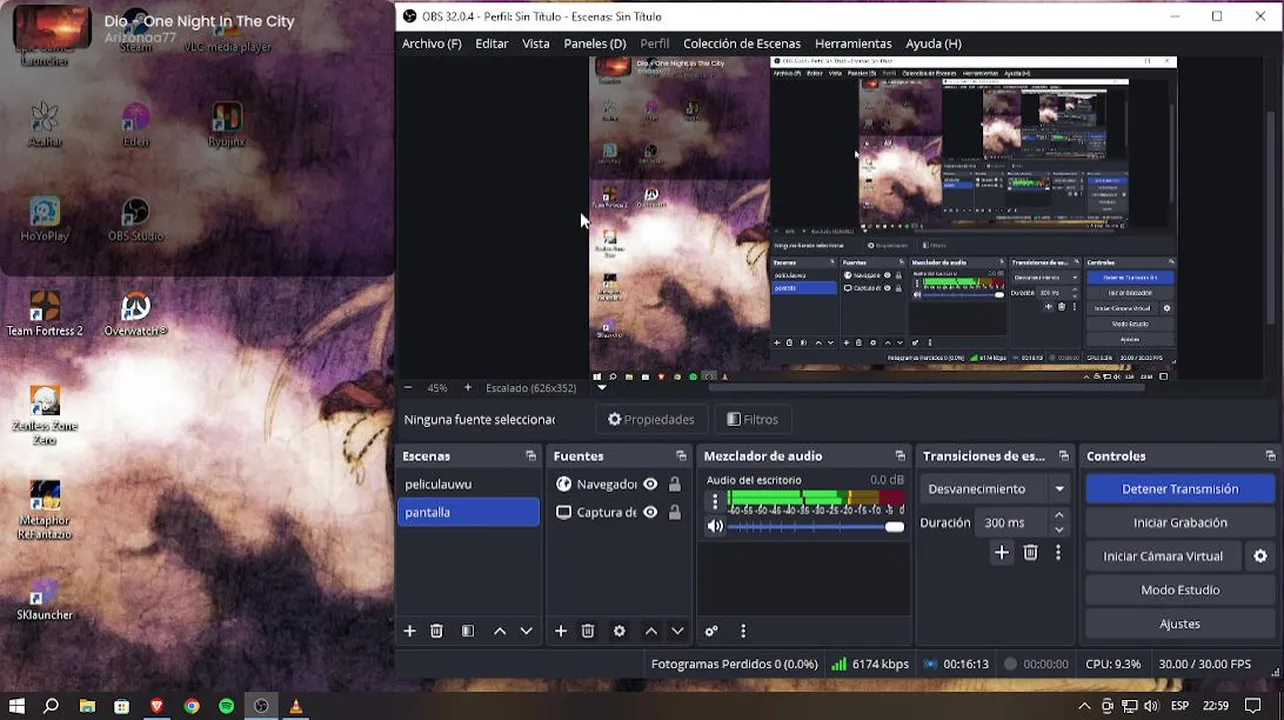Open Propiedades button below preview
The image size is (1284, 720).
(651, 419)
